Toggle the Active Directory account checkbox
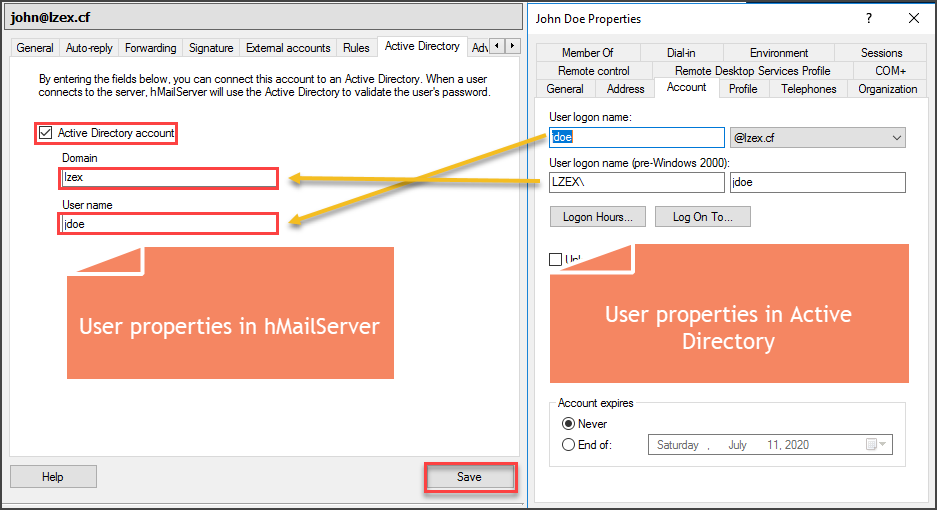The height and width of the screenshot is (510, 937). [45, 133]
